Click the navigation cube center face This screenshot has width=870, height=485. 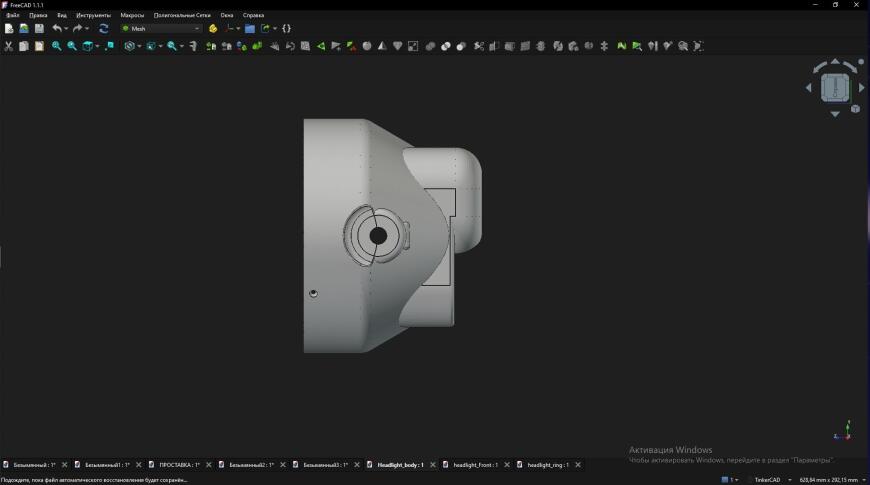click(835, 88)
